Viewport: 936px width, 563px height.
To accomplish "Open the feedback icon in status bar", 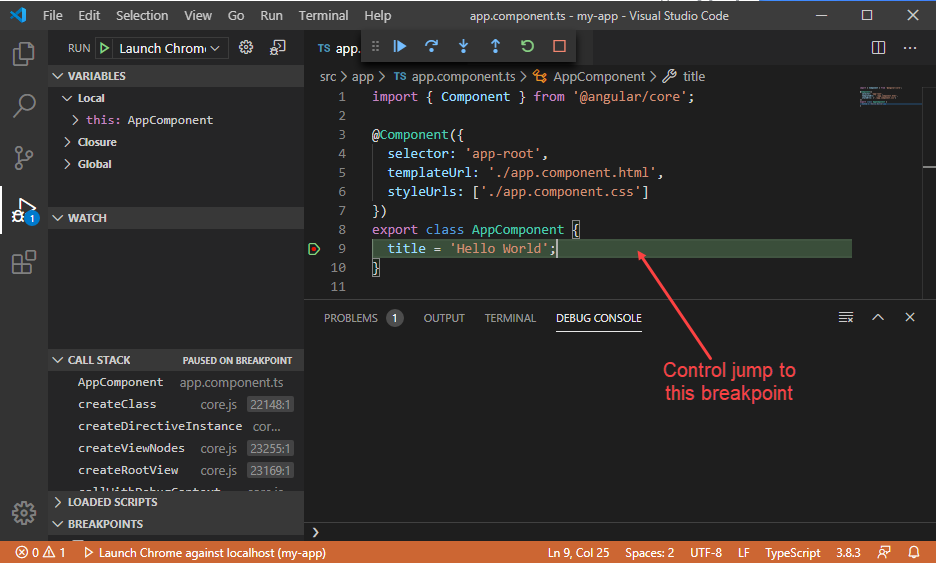I will coord(884,552).
